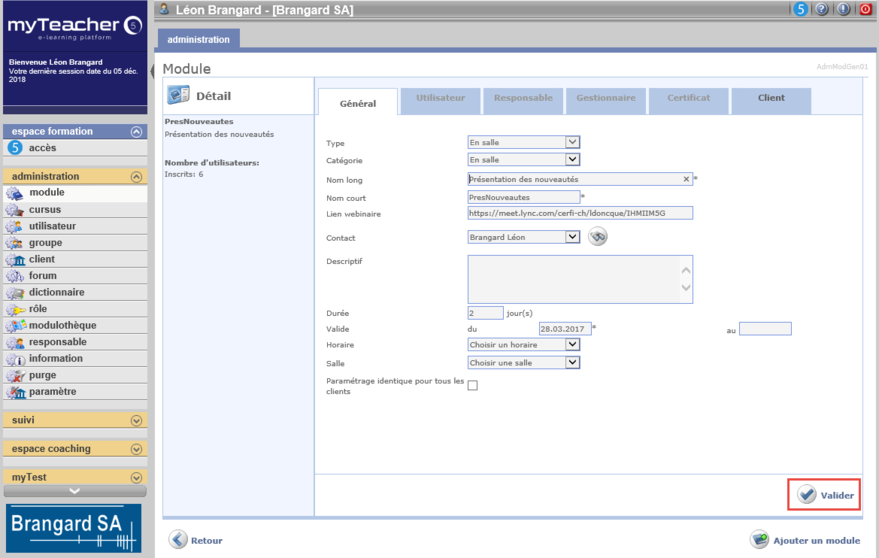Open the contact link icon beside Brangard Léon
Viewport: 879px width, 558px height.
tap(597, 237)
